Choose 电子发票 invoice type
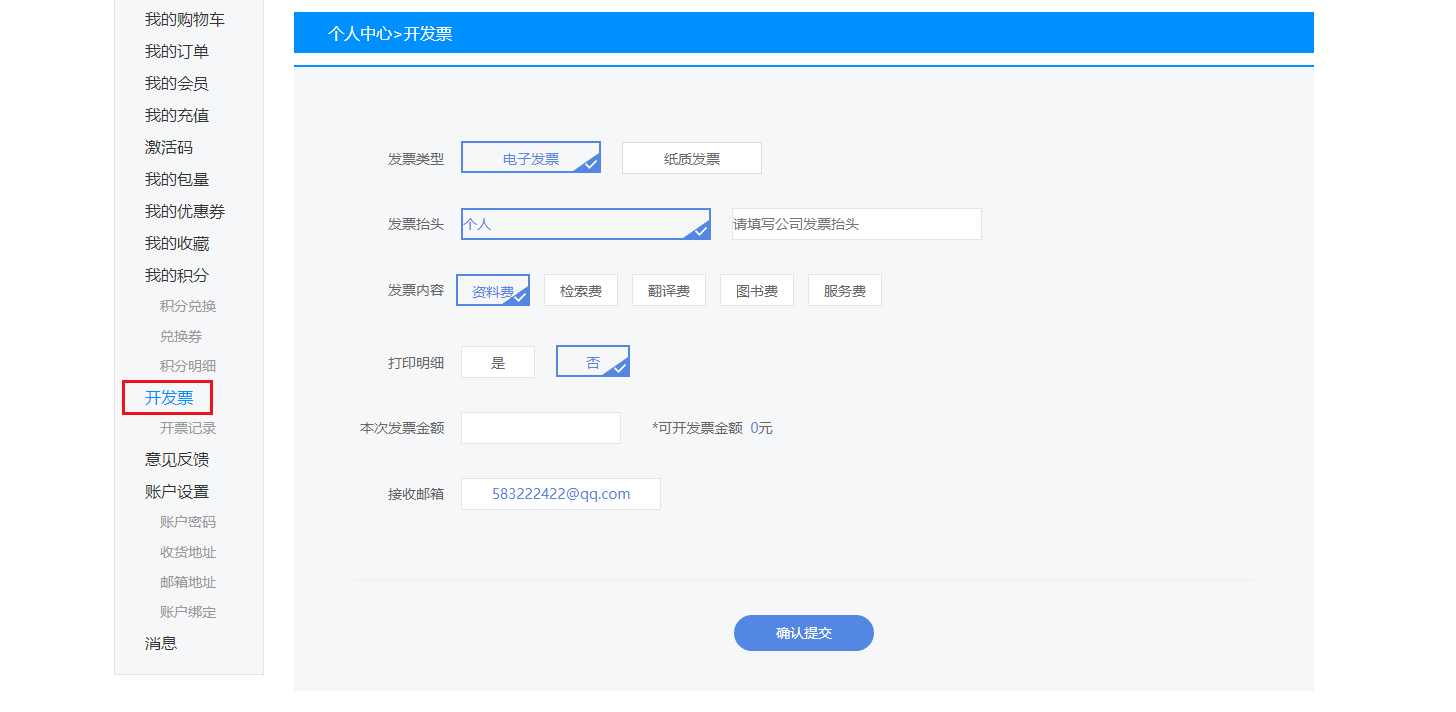Viewport: 1456px width, 712px height. tap(531, 158)
